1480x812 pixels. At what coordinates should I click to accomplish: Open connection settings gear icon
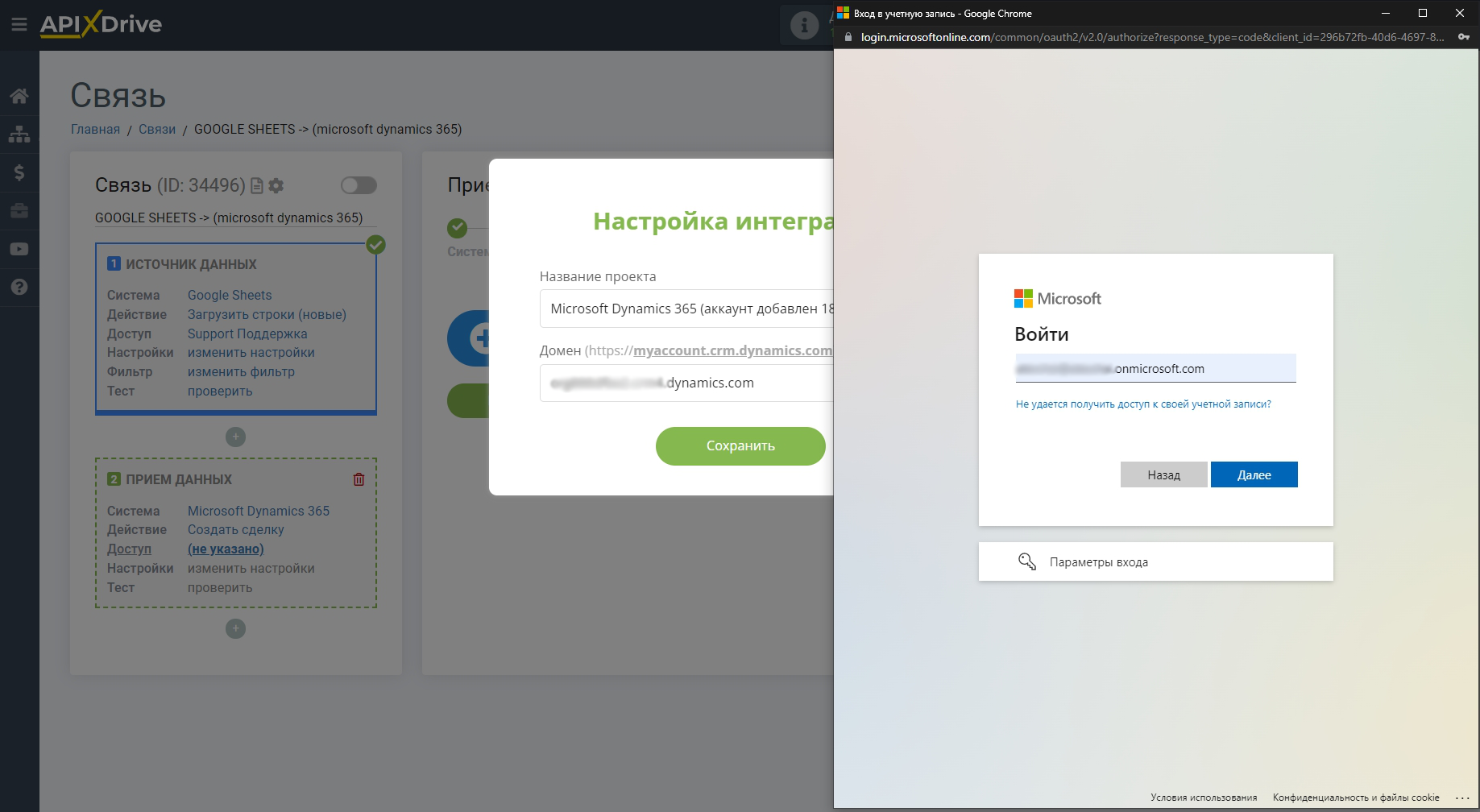tap(276, 186)
